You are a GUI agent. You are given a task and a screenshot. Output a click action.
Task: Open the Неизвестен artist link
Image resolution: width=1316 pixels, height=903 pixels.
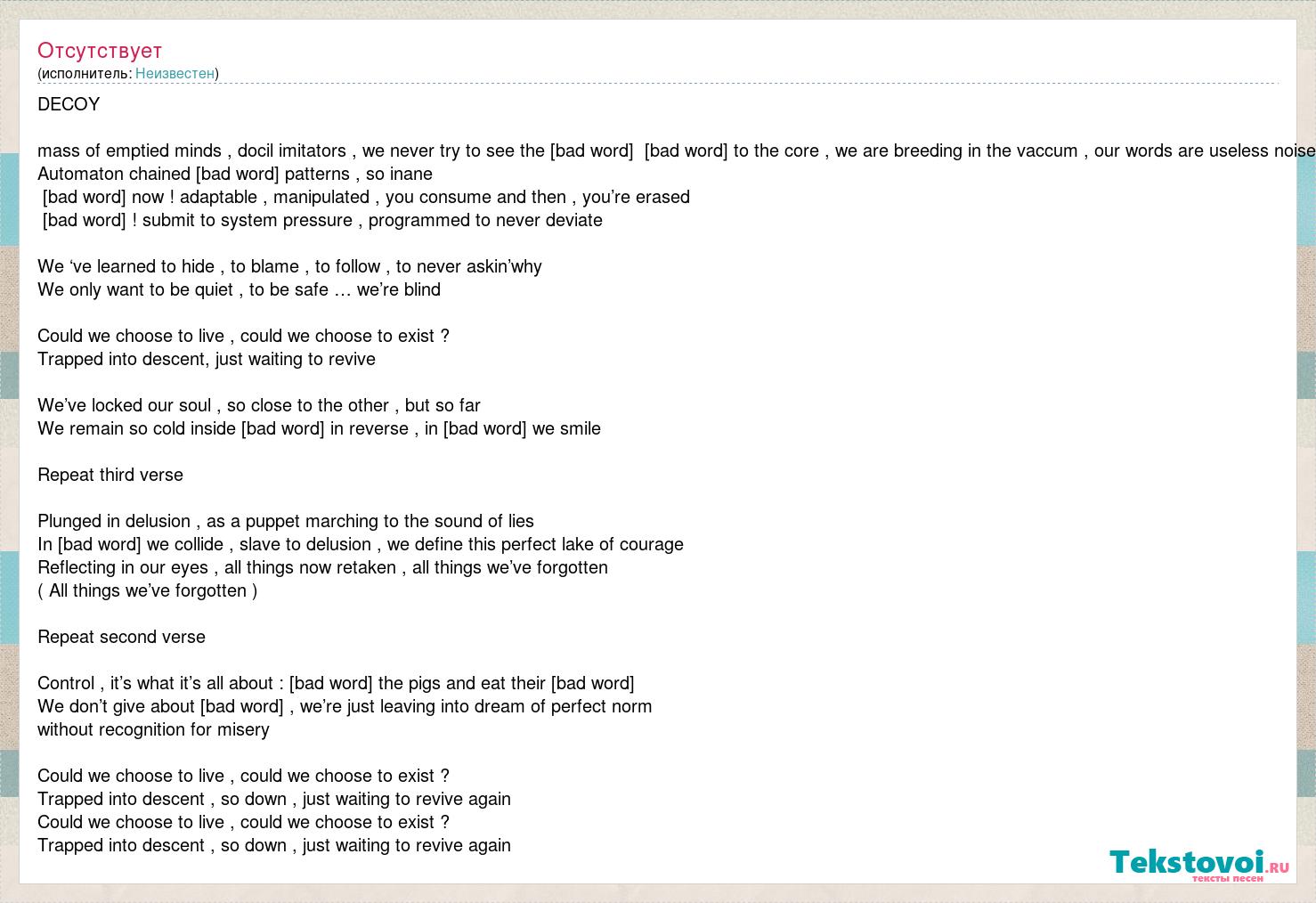click(175, 74)
